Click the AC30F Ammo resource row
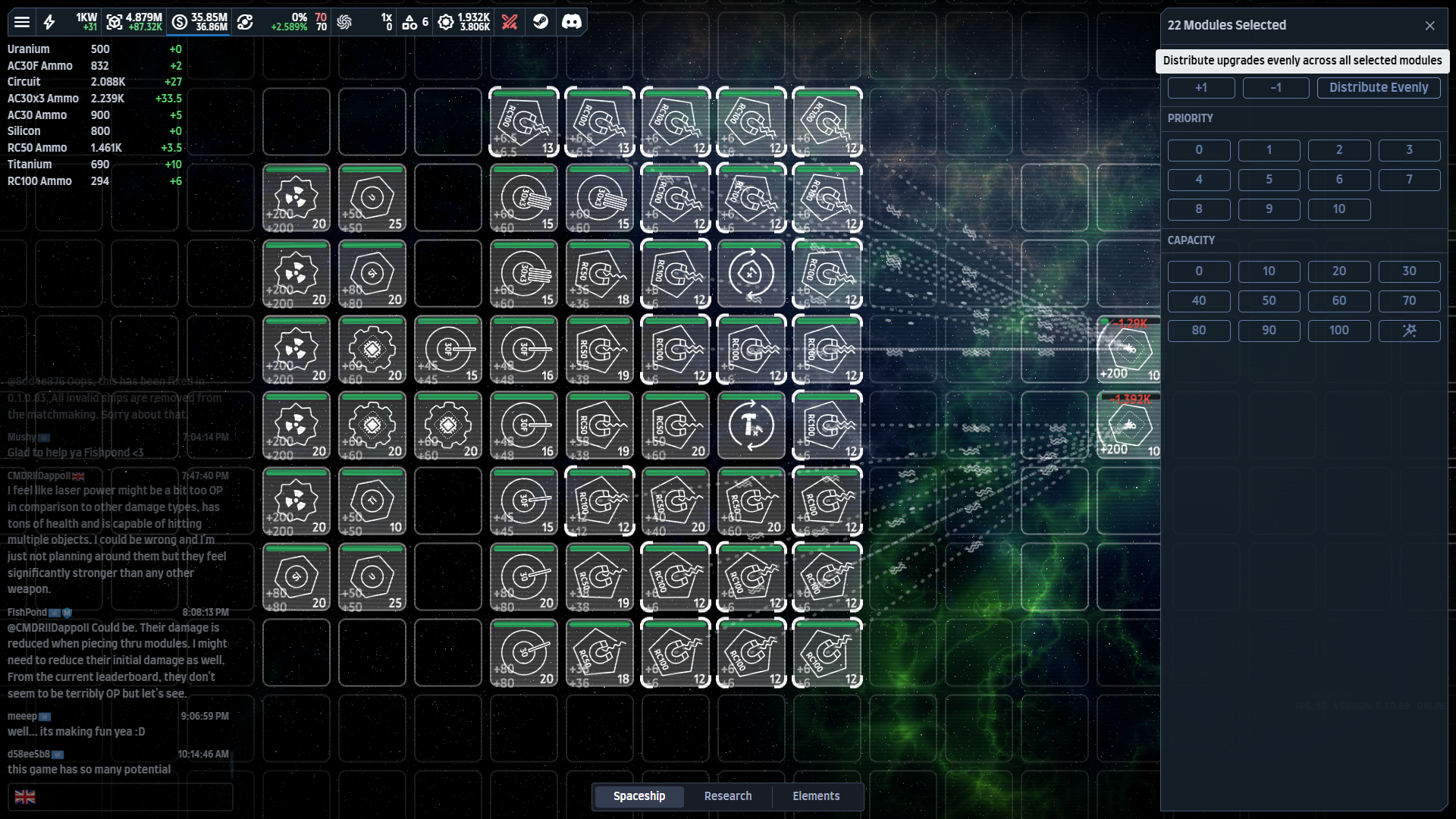Image resolution: width=1456 pixels, height=819 pixels. coord(95,66)
